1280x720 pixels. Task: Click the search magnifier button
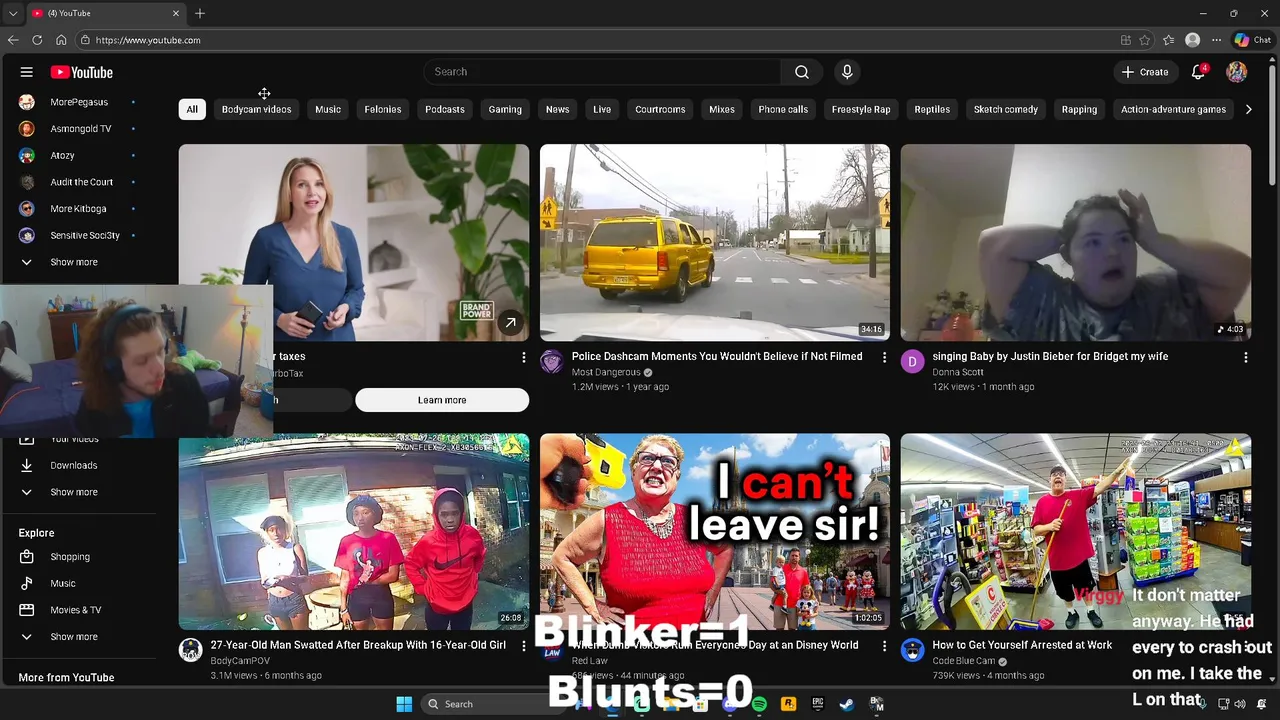[802, 72]
